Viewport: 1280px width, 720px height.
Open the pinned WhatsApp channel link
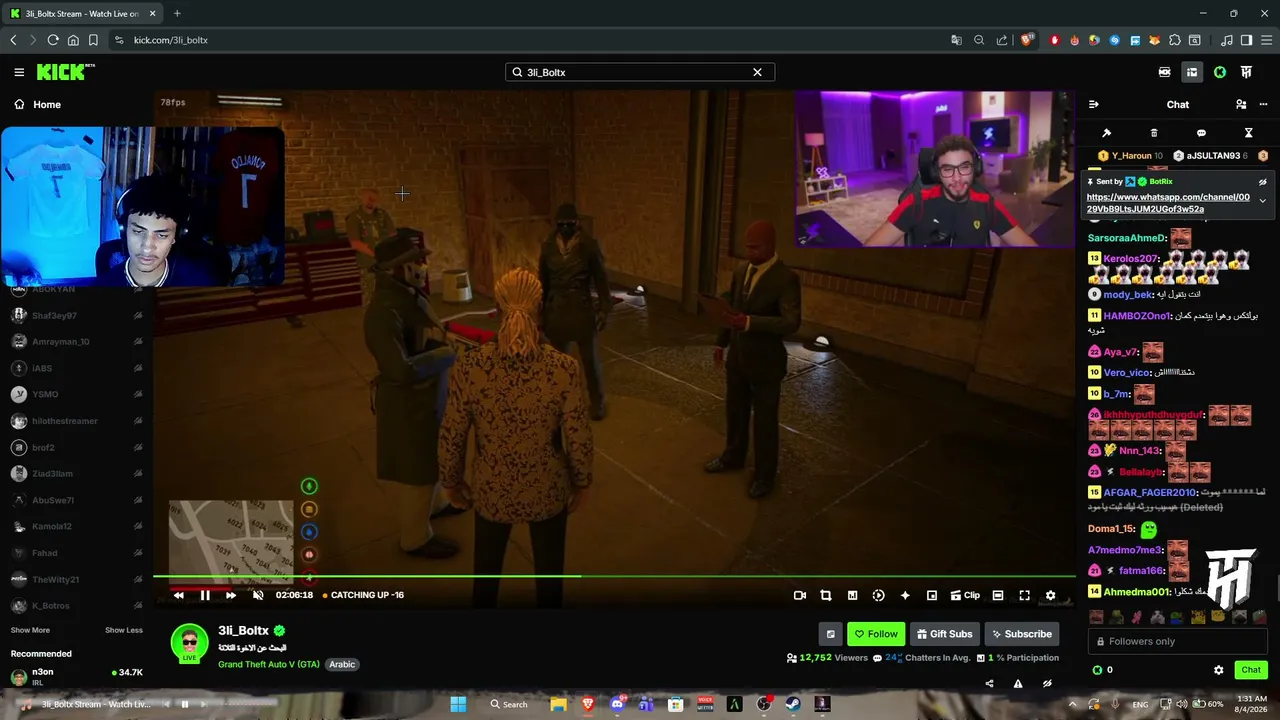[x=1168, y=203]
